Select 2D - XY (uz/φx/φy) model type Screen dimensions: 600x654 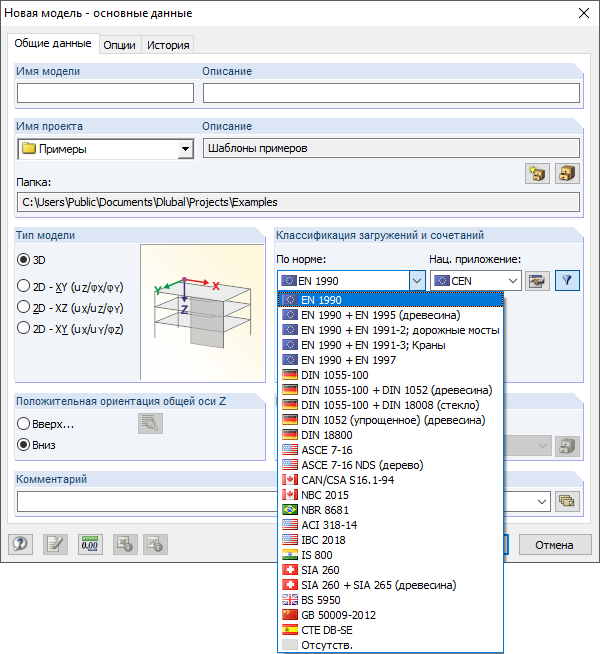[x=23, y=287]
